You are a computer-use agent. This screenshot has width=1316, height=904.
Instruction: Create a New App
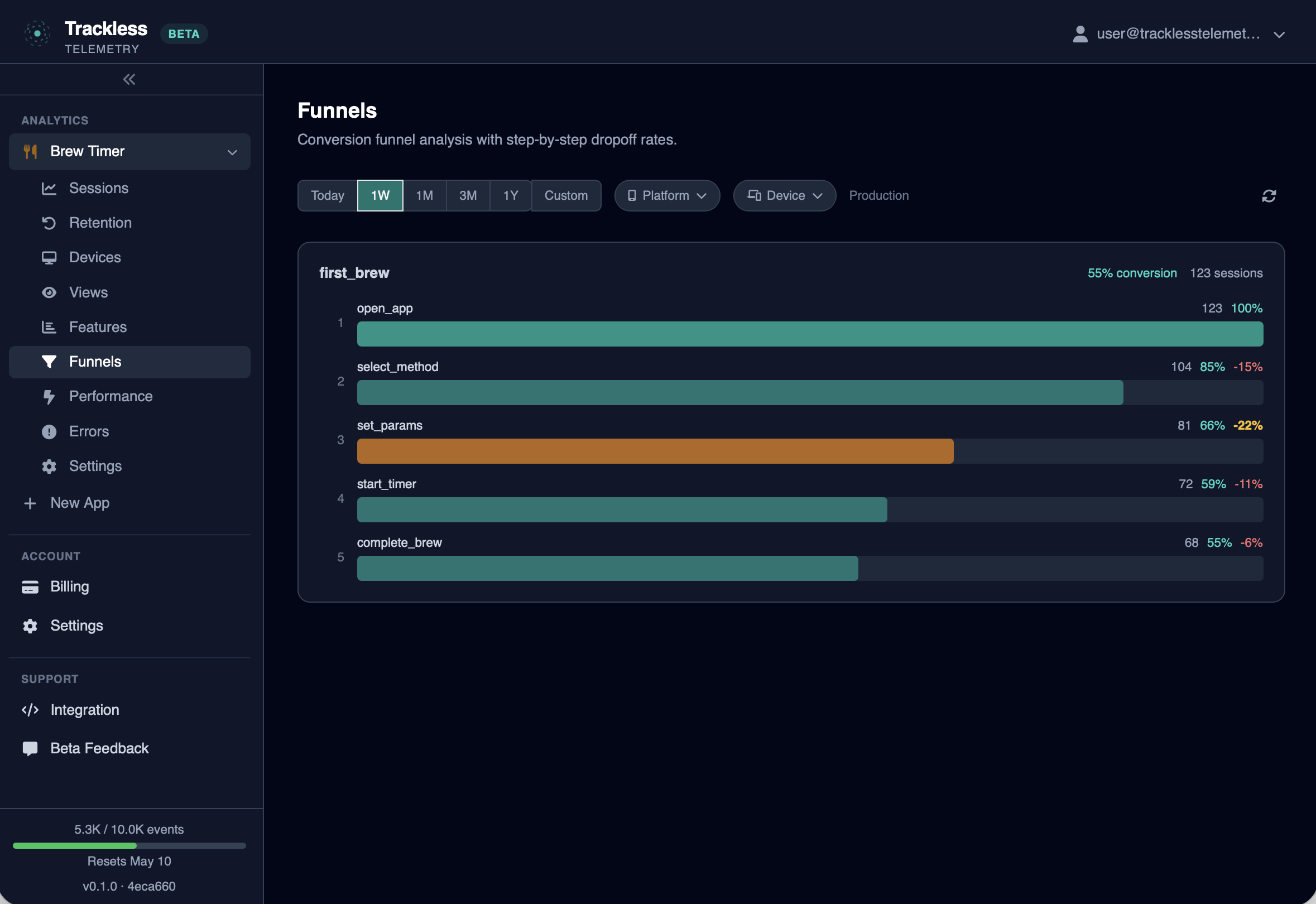click(x=129, y=503)
